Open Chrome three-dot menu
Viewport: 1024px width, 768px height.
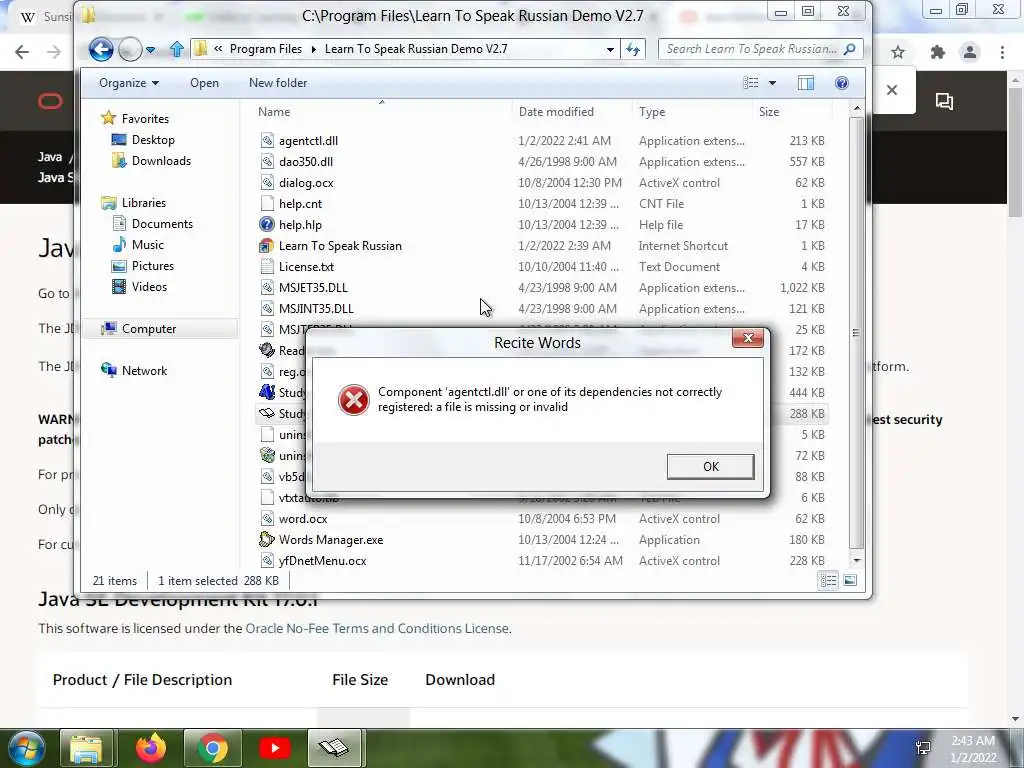[1002, 52]
